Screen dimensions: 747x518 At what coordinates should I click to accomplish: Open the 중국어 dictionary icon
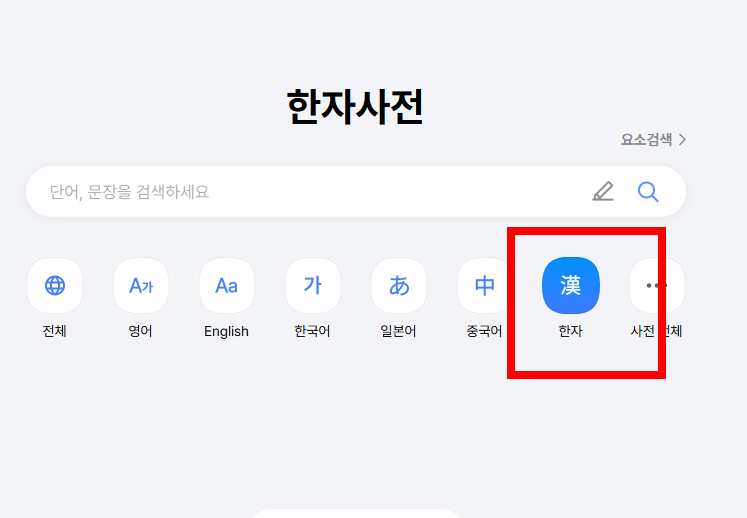coord(485,285)
